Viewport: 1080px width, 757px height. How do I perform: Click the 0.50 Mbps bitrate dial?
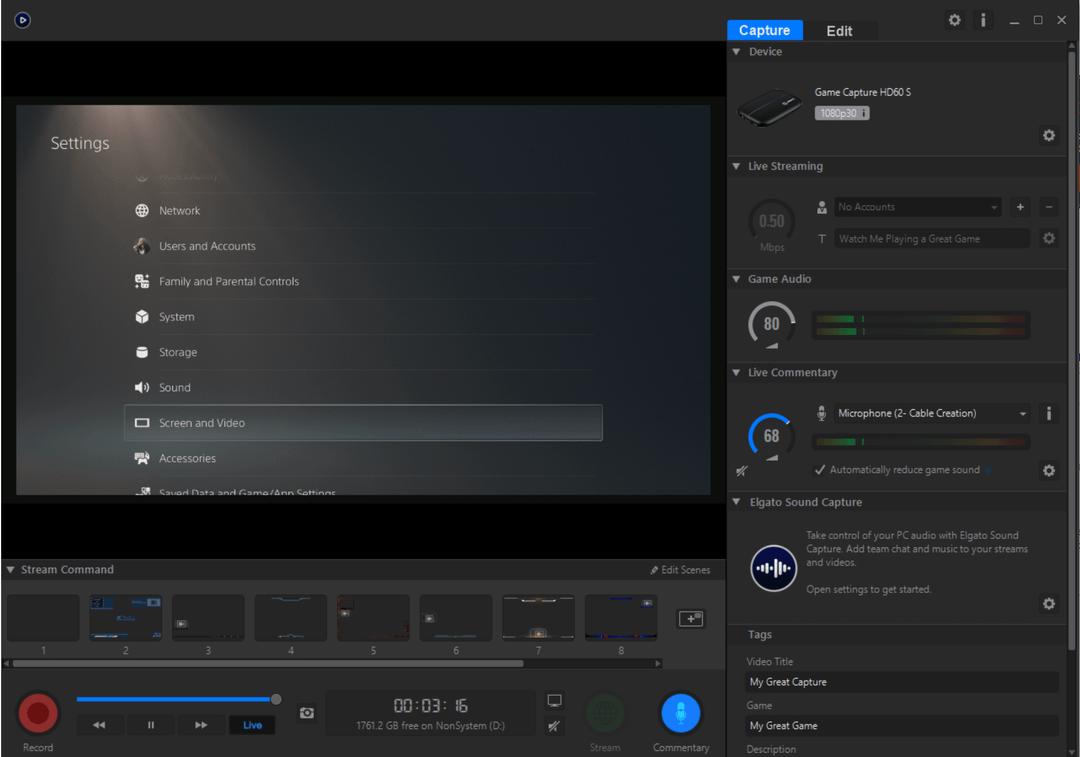point(771,221)
